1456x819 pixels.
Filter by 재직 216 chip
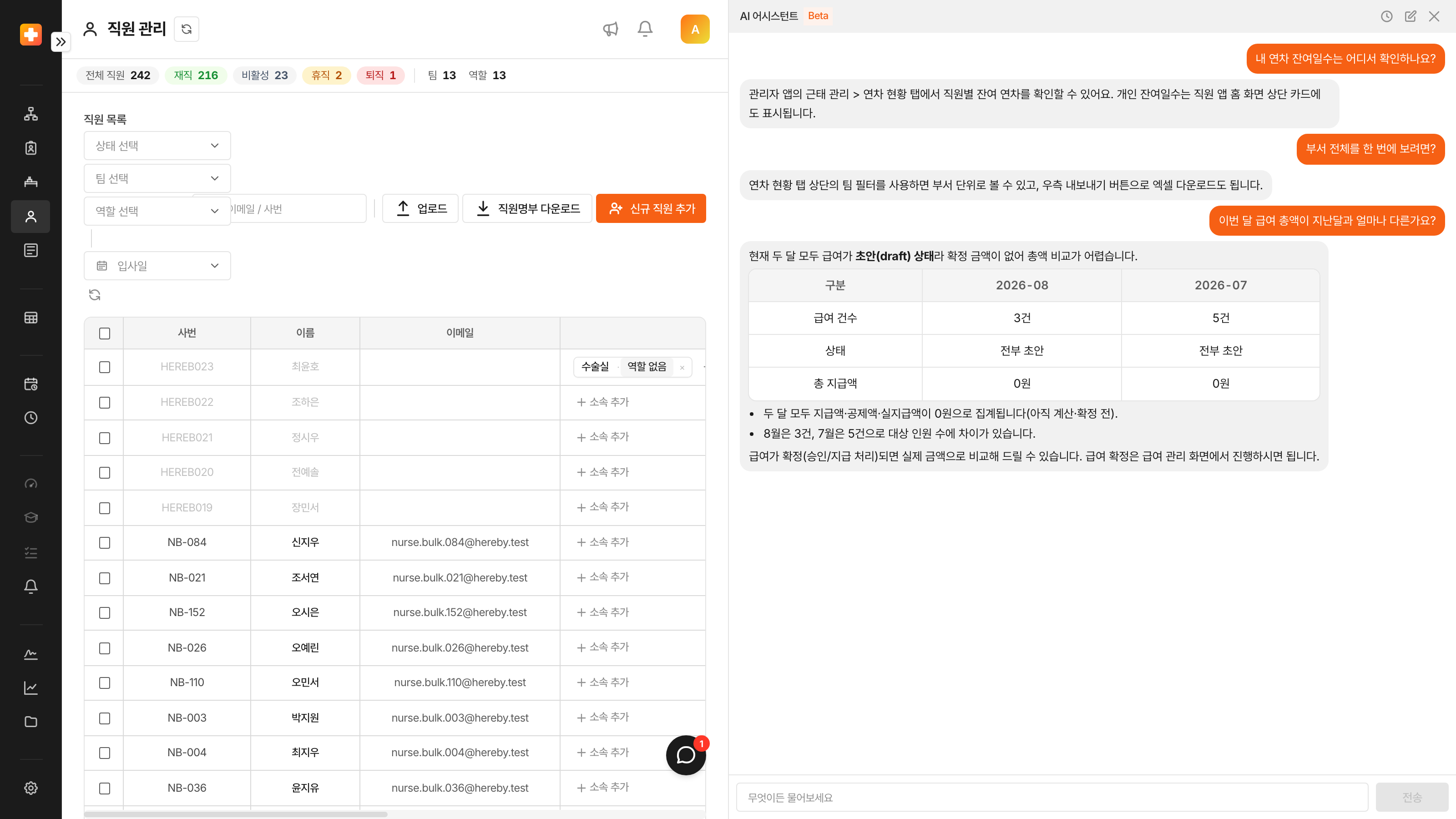click(196, 75)
